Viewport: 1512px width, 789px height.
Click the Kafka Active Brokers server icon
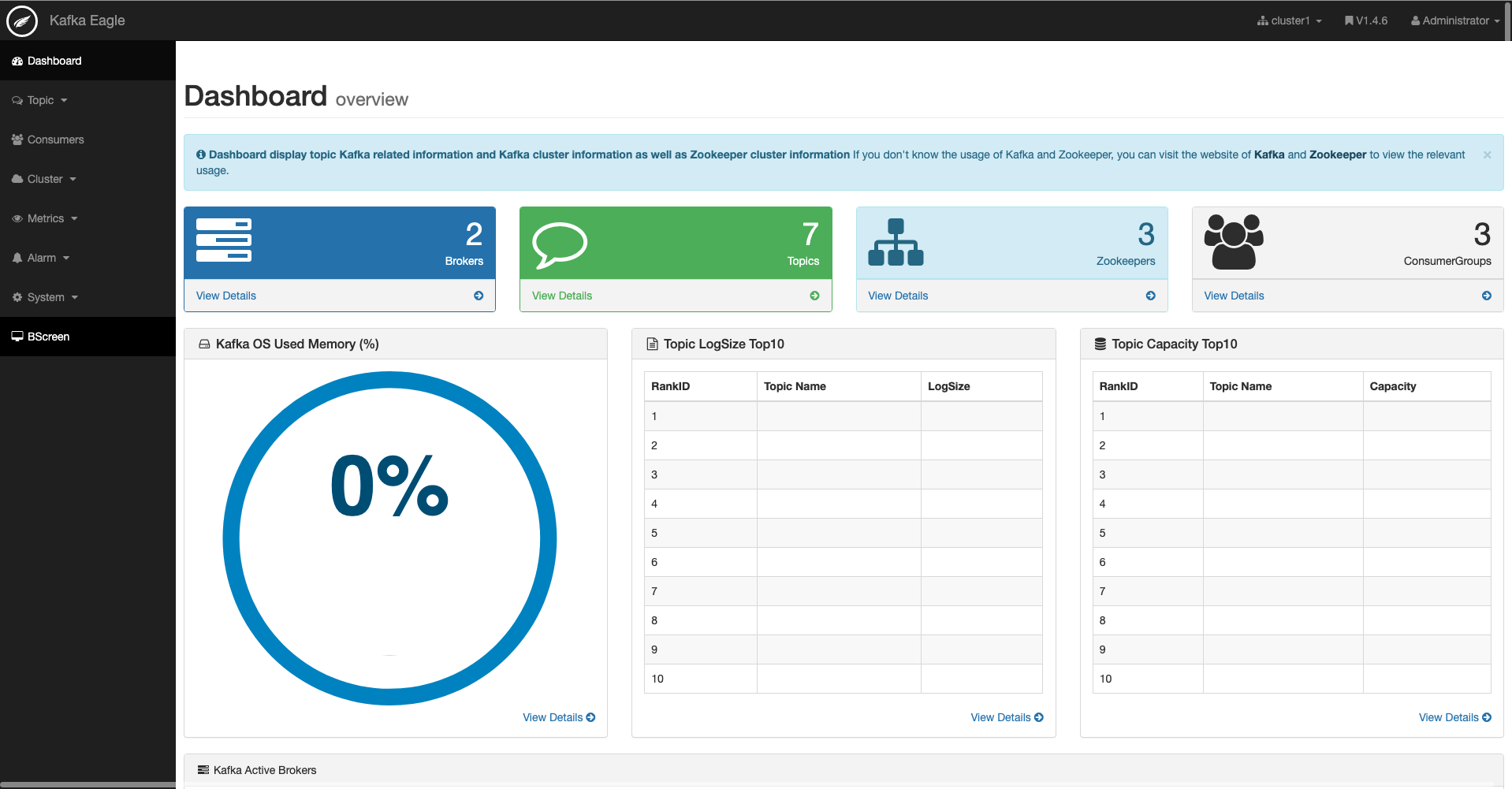pos(203,770)
